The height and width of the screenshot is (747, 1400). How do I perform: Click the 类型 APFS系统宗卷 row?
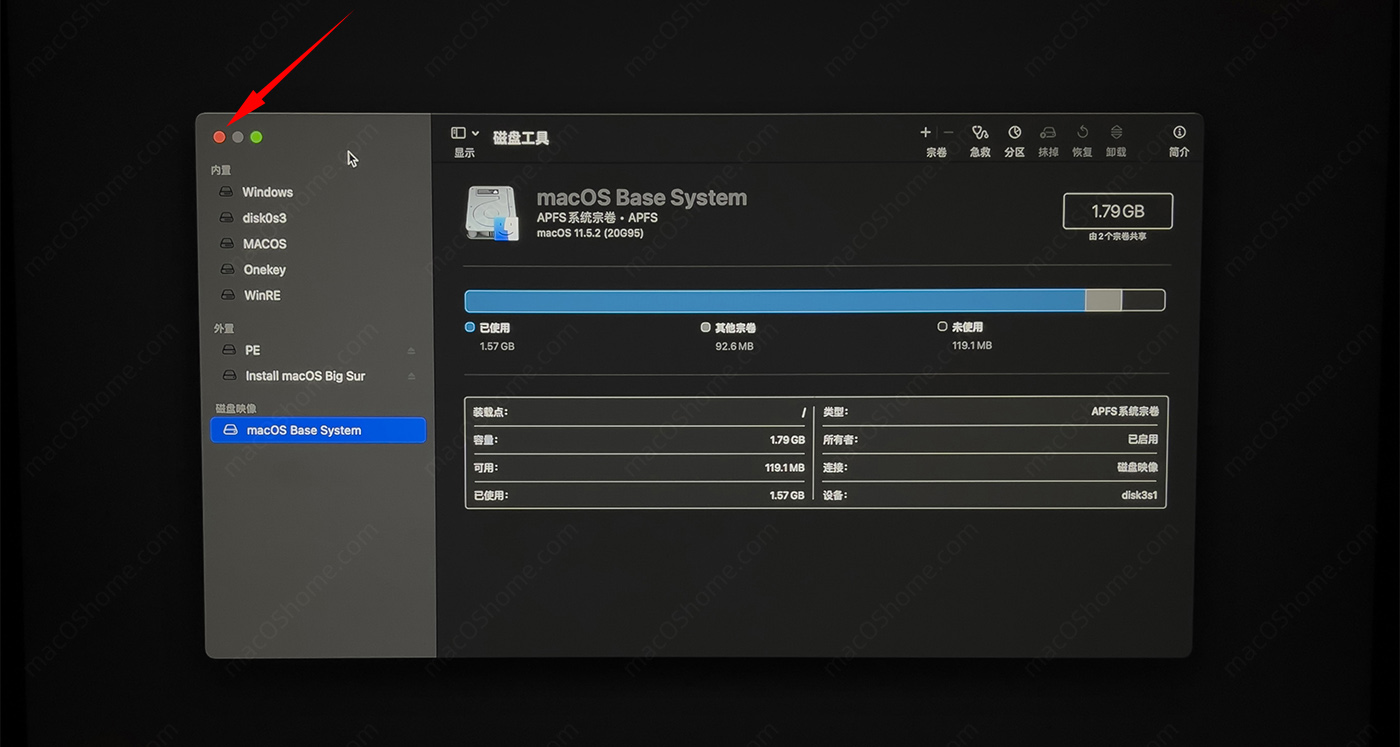[x=991, y=412]
